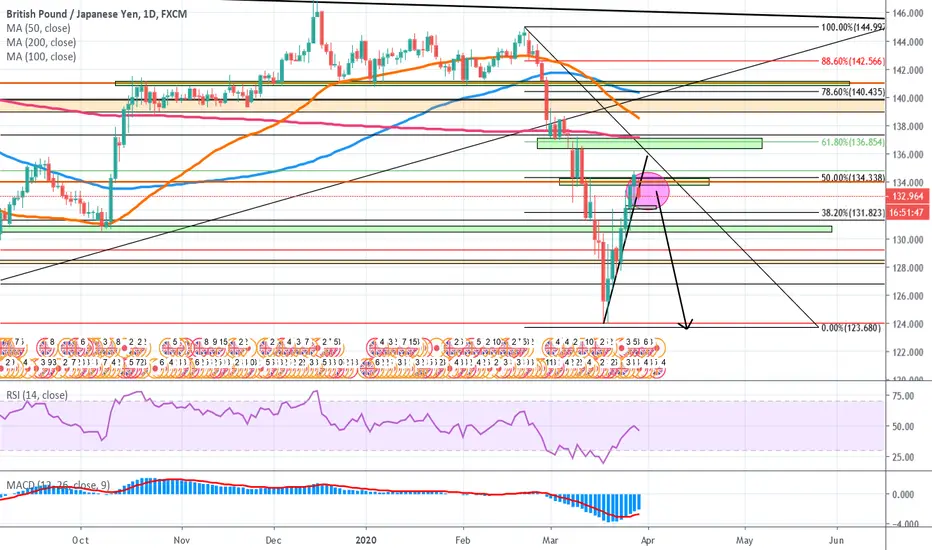Click 130.000 on the price axis

tap(908, 240)
